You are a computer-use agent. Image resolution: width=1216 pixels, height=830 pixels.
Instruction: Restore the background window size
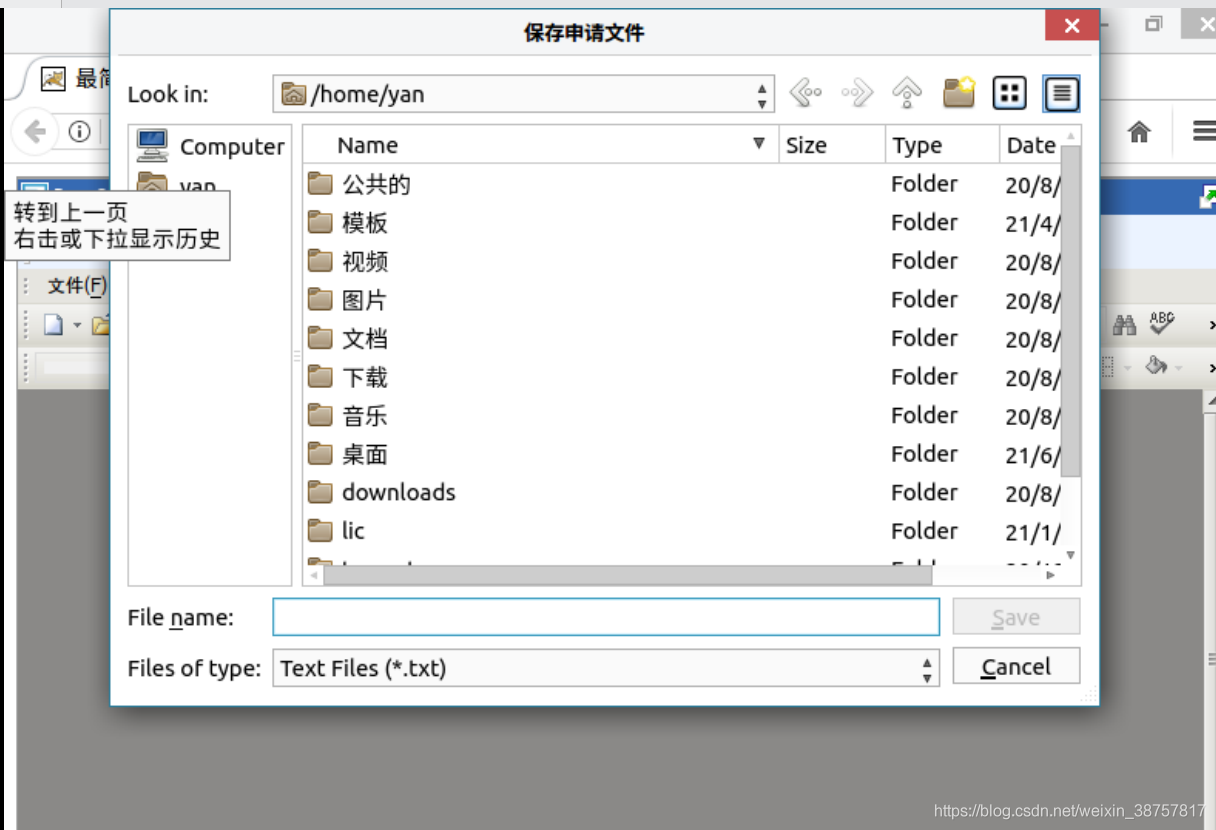click(x=1154, y=23)
